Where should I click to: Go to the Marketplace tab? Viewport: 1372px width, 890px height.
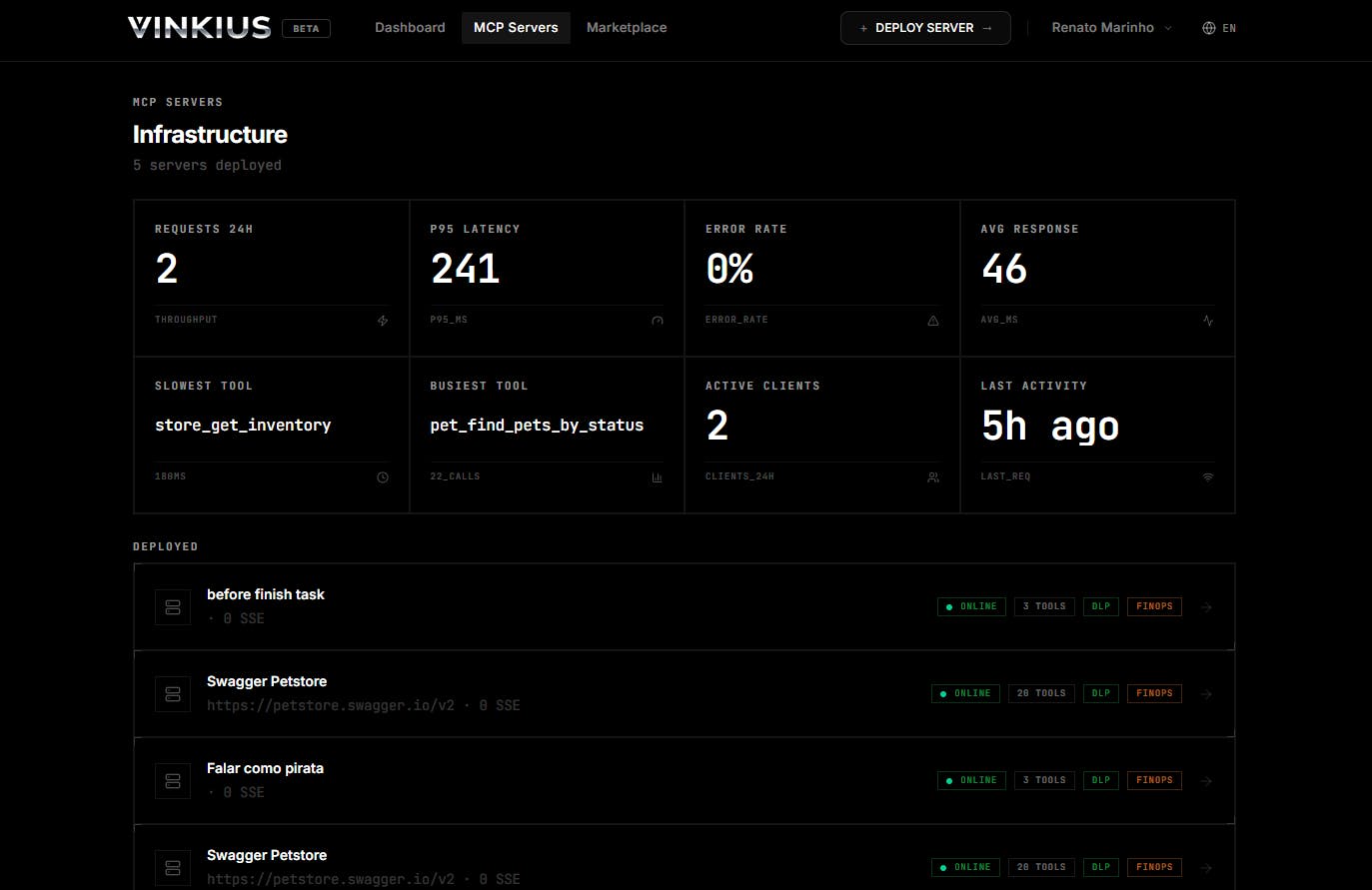tap(627, 27)
